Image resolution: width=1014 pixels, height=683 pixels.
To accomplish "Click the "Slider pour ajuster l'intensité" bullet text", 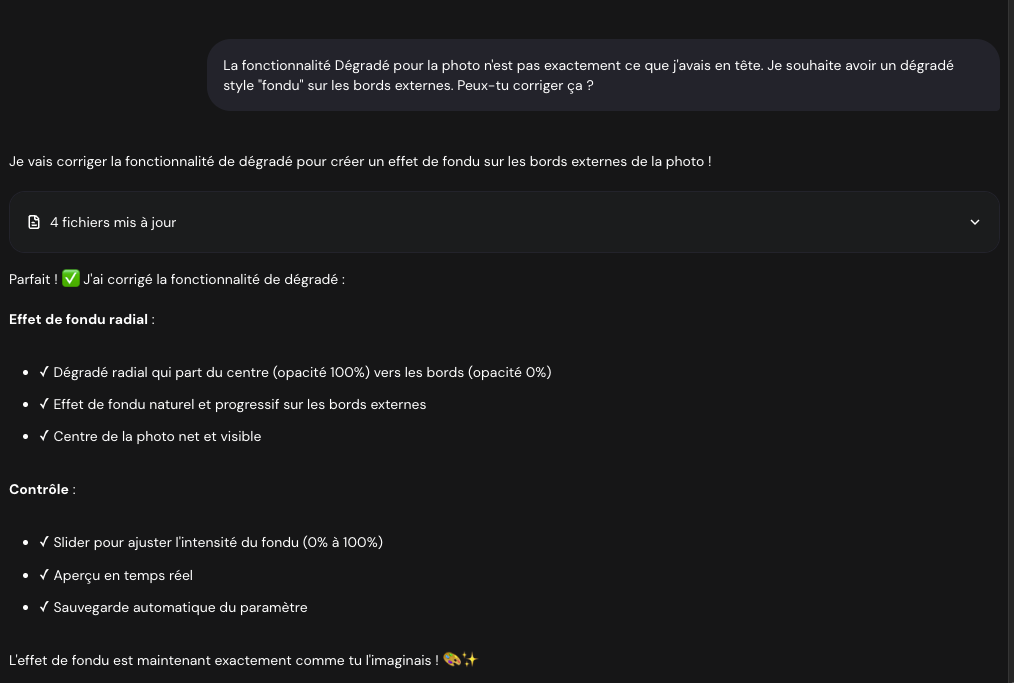I will pyautogui.click(x=218, y=542).
